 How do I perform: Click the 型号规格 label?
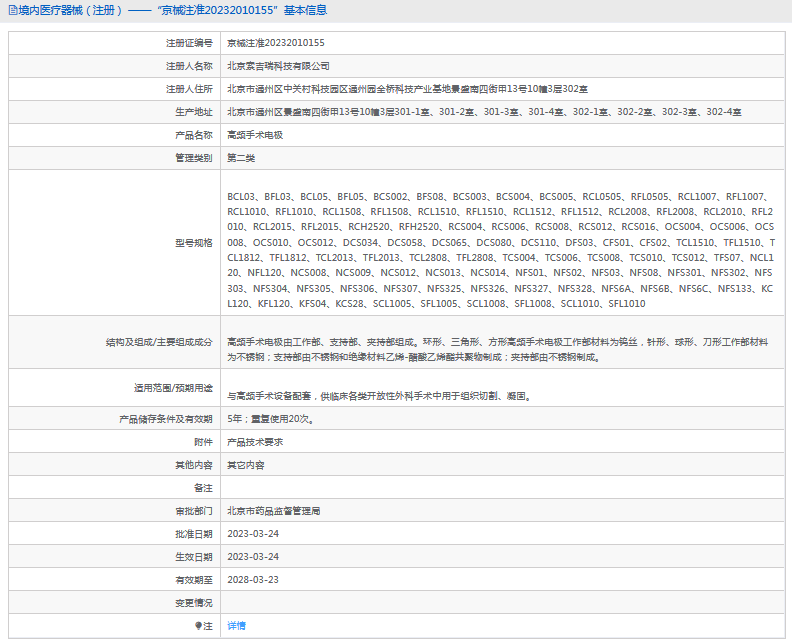[x=194, y=243]
